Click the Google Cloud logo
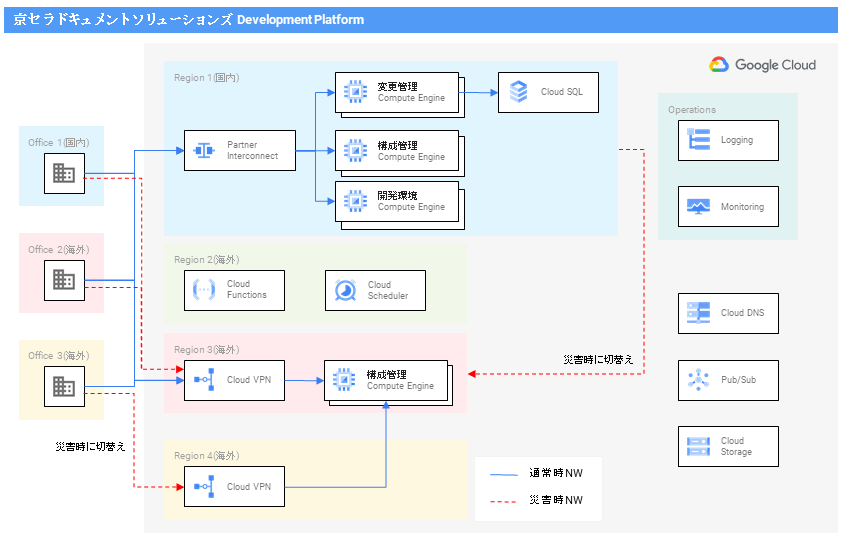The height and width of the screenshot is (540, 845). (x=762, y=65)
